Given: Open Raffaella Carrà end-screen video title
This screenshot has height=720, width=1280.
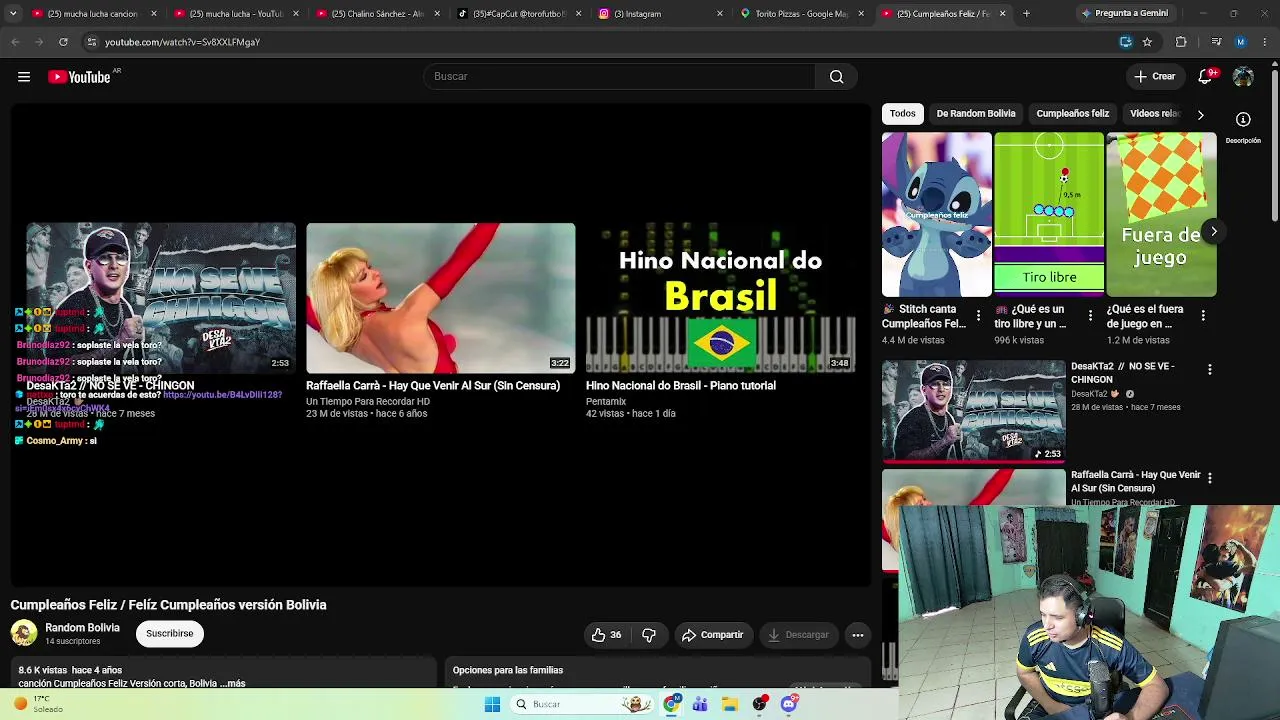Looking at the screenshot, I should pyautogui.click(x=433, y=386).
